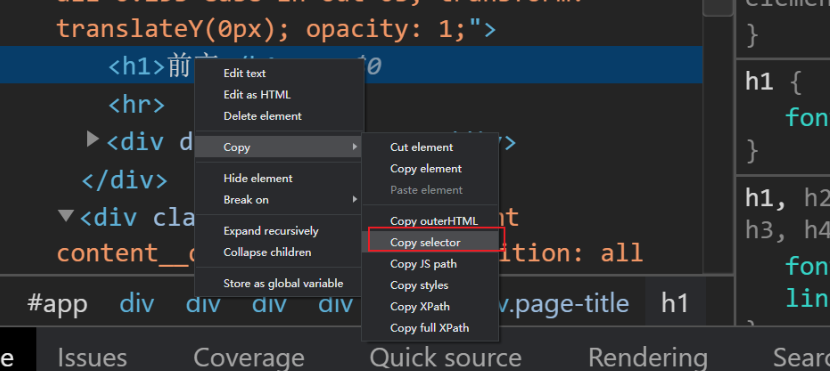Screen dimensions: 830x371
Task: Open the Copy submenu entry
Action: click(279, 147)
